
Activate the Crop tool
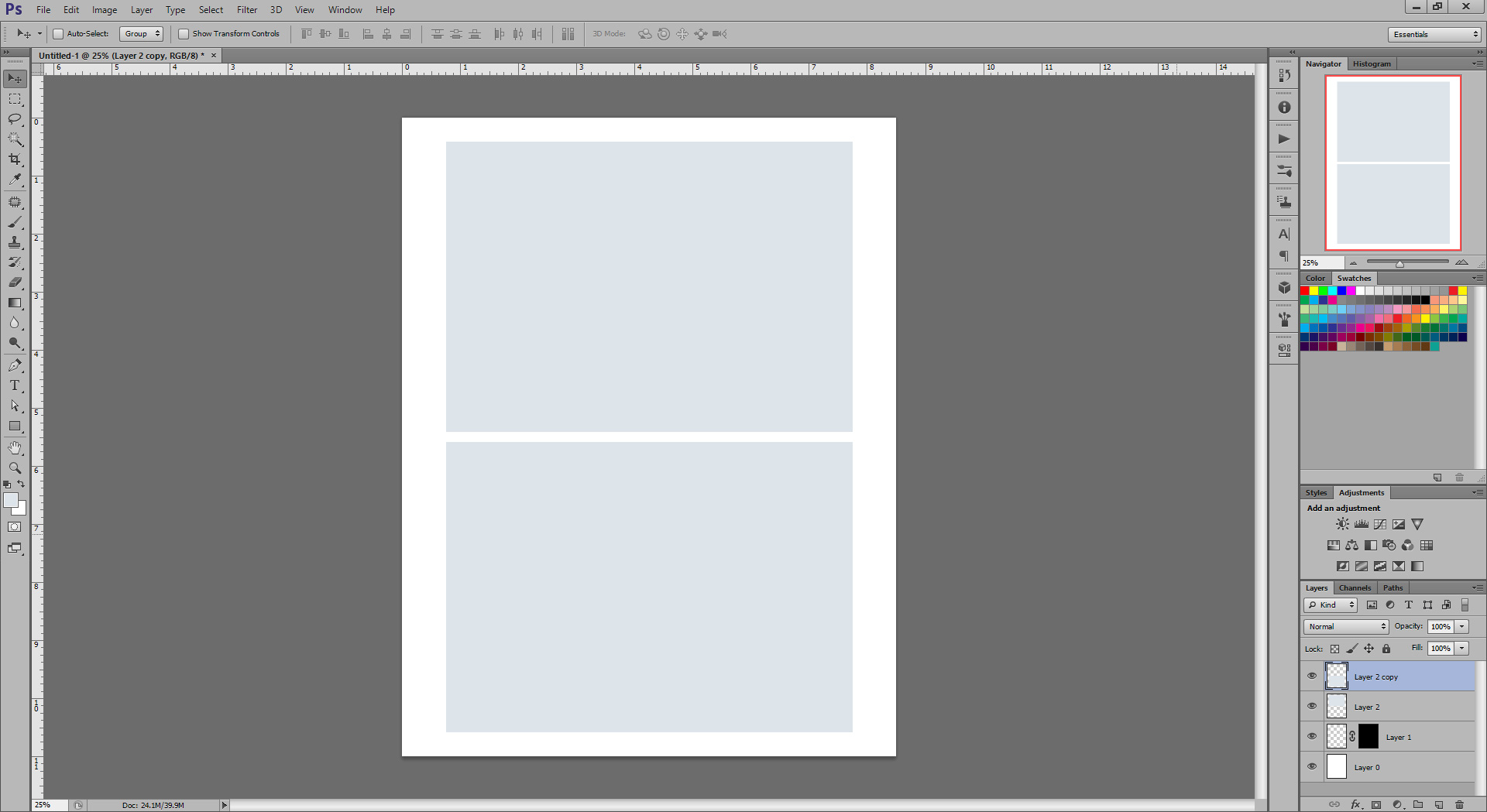14,159
